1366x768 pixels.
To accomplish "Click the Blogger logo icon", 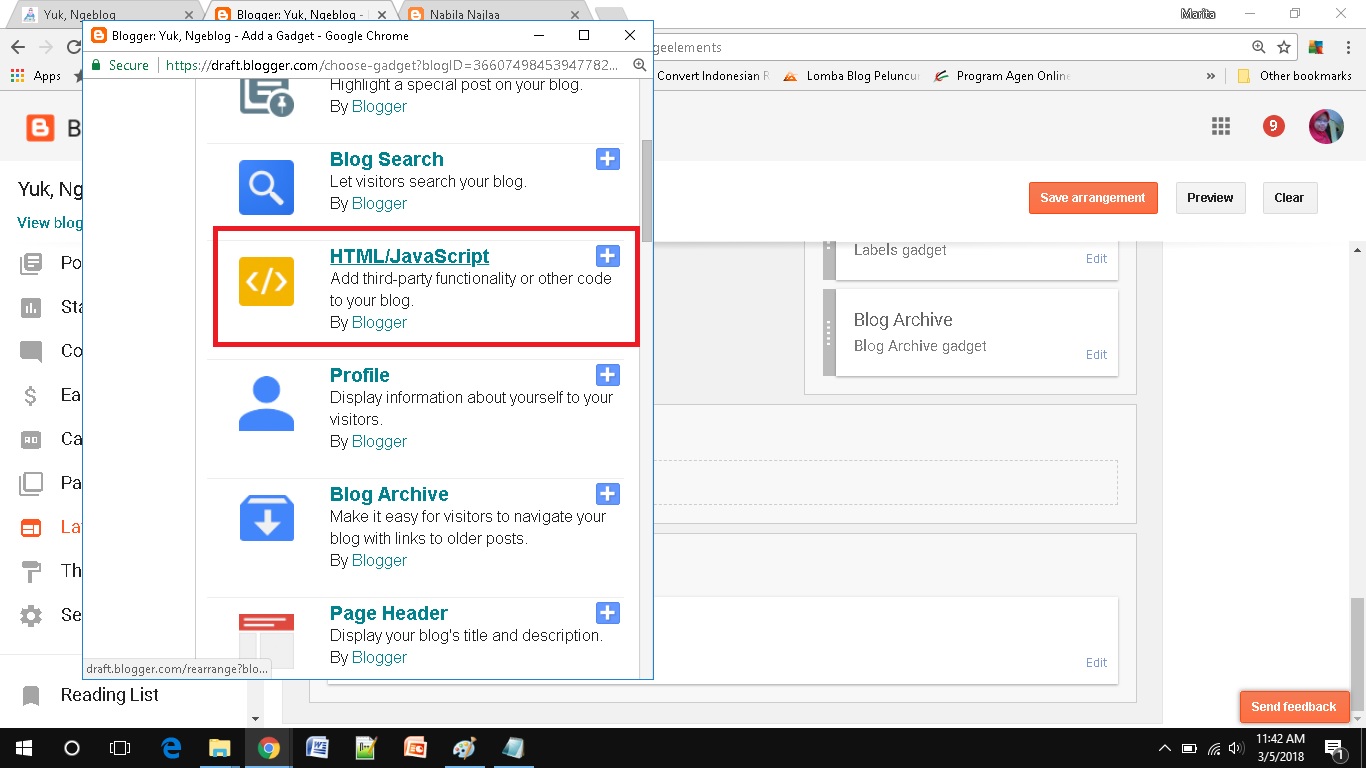I will [x=40, y=127].
